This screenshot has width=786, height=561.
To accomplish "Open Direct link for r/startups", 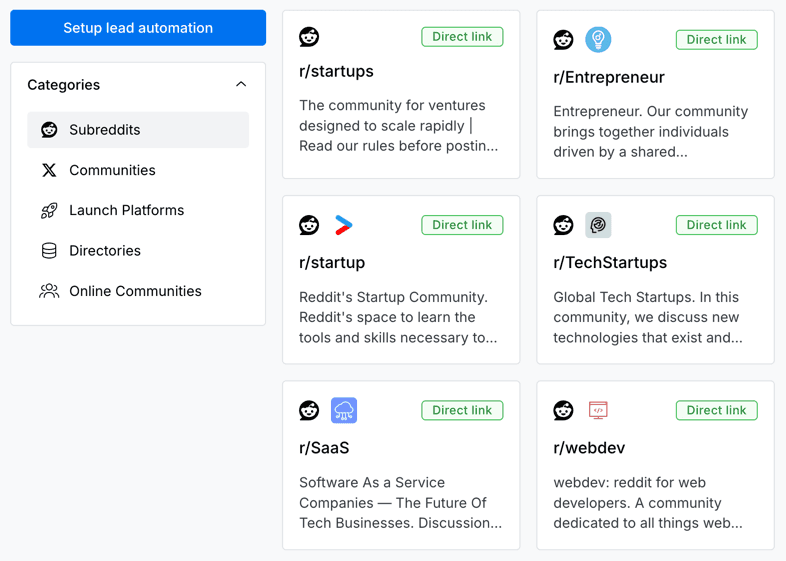I will tap(462, 37).
